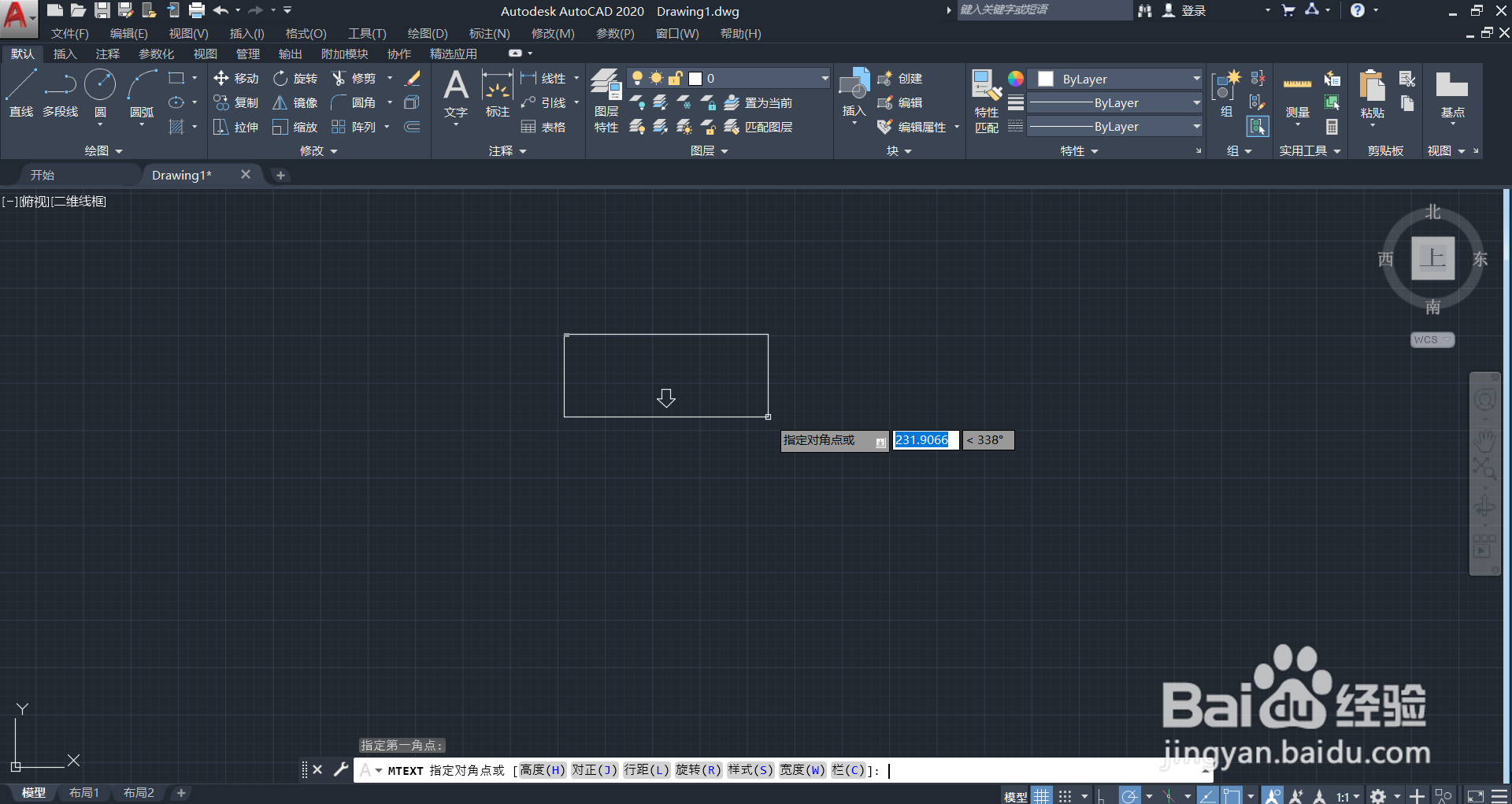Image resolution: width=1512 pixels, height=804 pixels.
Task: Expand the 绘图 (Draw) panel
Action: click(x=104, y=150)
